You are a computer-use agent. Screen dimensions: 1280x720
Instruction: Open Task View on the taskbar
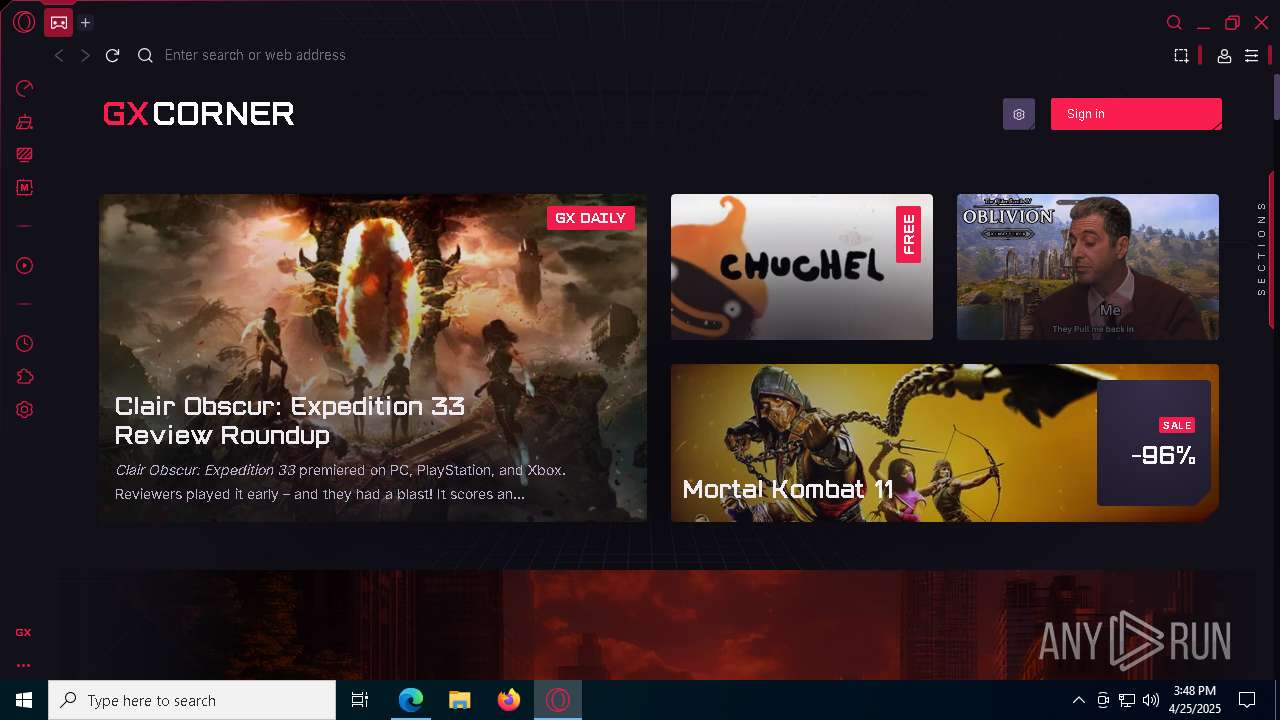[x=360, y=700]
